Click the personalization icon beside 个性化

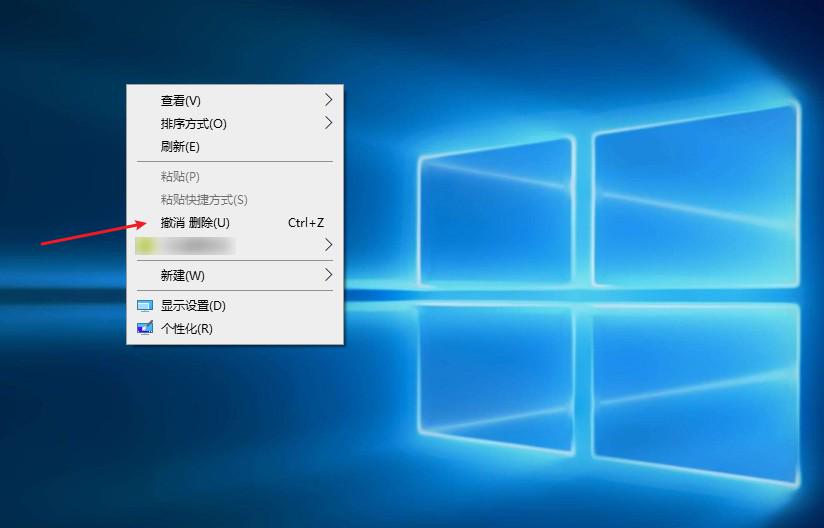(145, 328)
